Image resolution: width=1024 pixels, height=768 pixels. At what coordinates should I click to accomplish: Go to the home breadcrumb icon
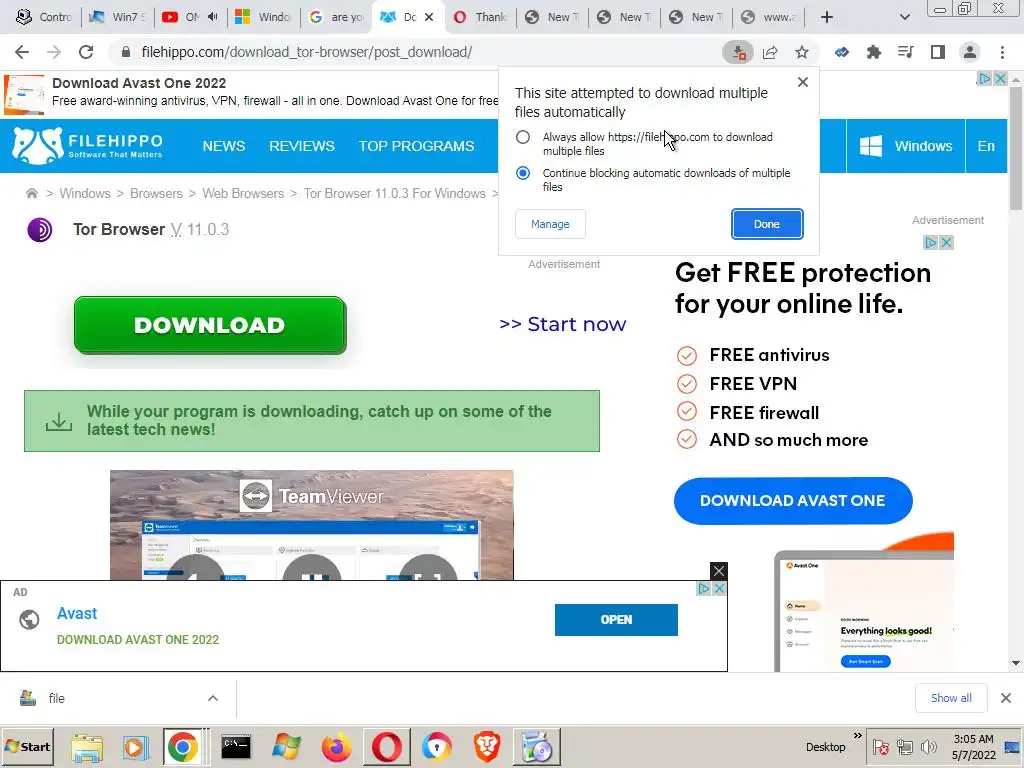(31, 193)
